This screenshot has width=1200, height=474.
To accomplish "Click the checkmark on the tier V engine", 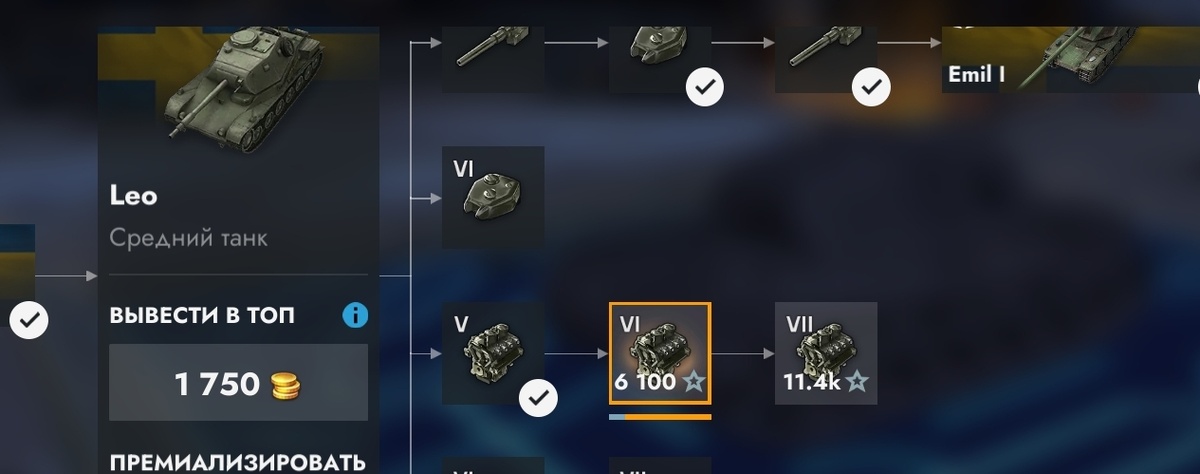I will pos(539,398).
